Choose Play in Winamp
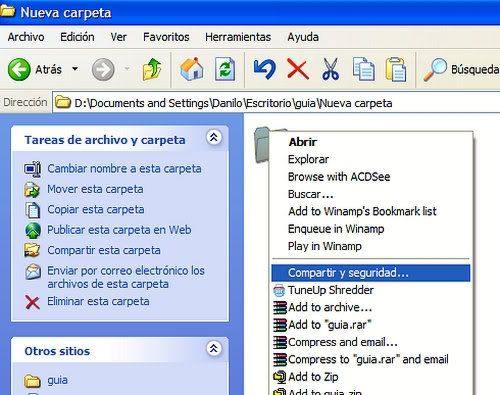The height and width of the screenshot is (395, 500). click(371, 246)
